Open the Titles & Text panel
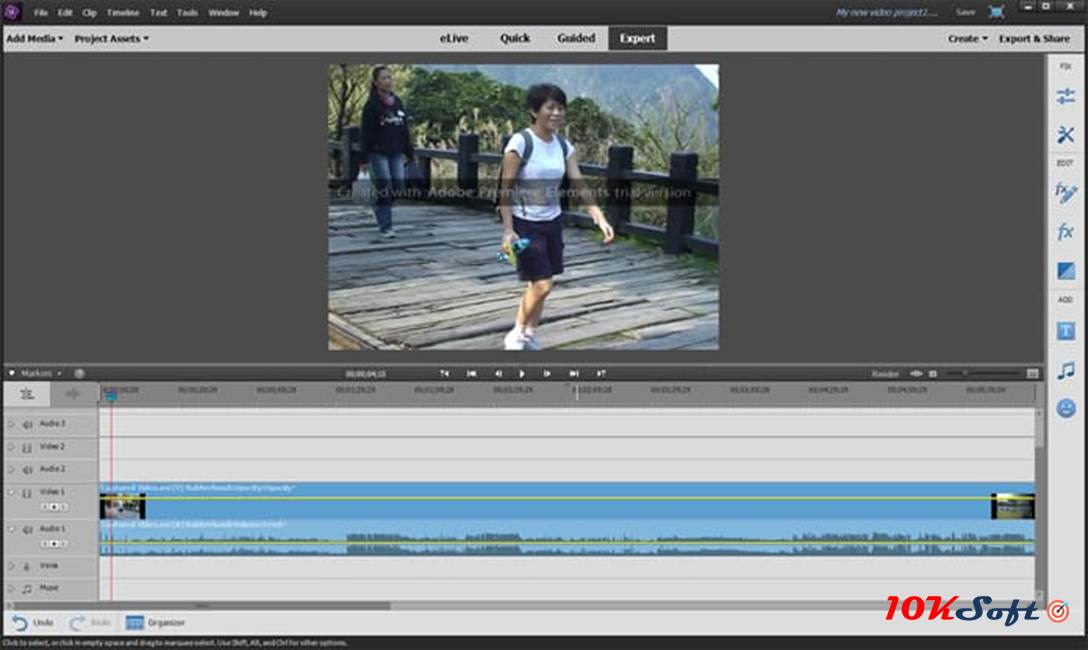 tap(1066, 330)
